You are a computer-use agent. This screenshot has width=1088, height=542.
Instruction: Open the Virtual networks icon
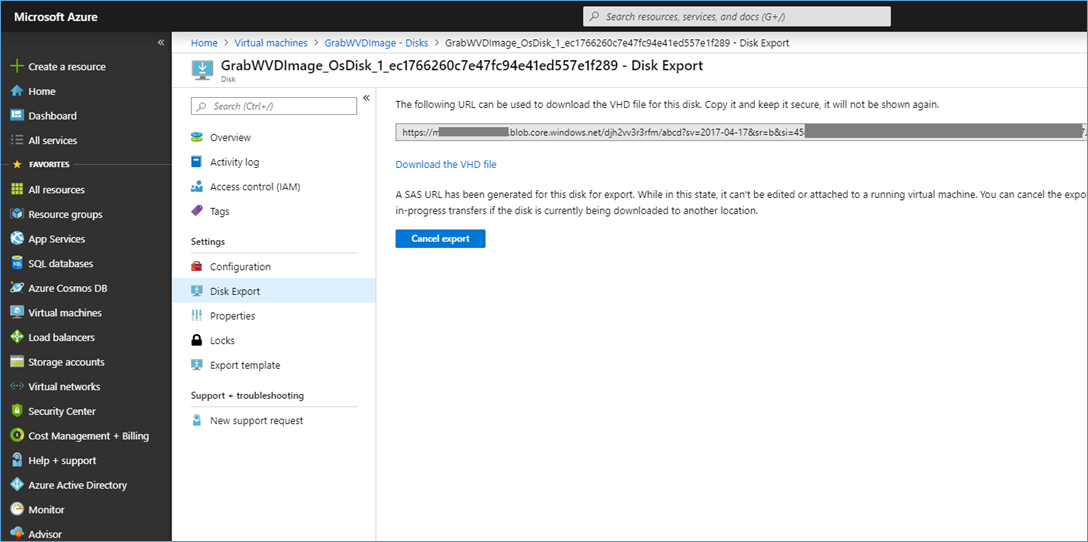pyautogui.click(x=17, y=387)
